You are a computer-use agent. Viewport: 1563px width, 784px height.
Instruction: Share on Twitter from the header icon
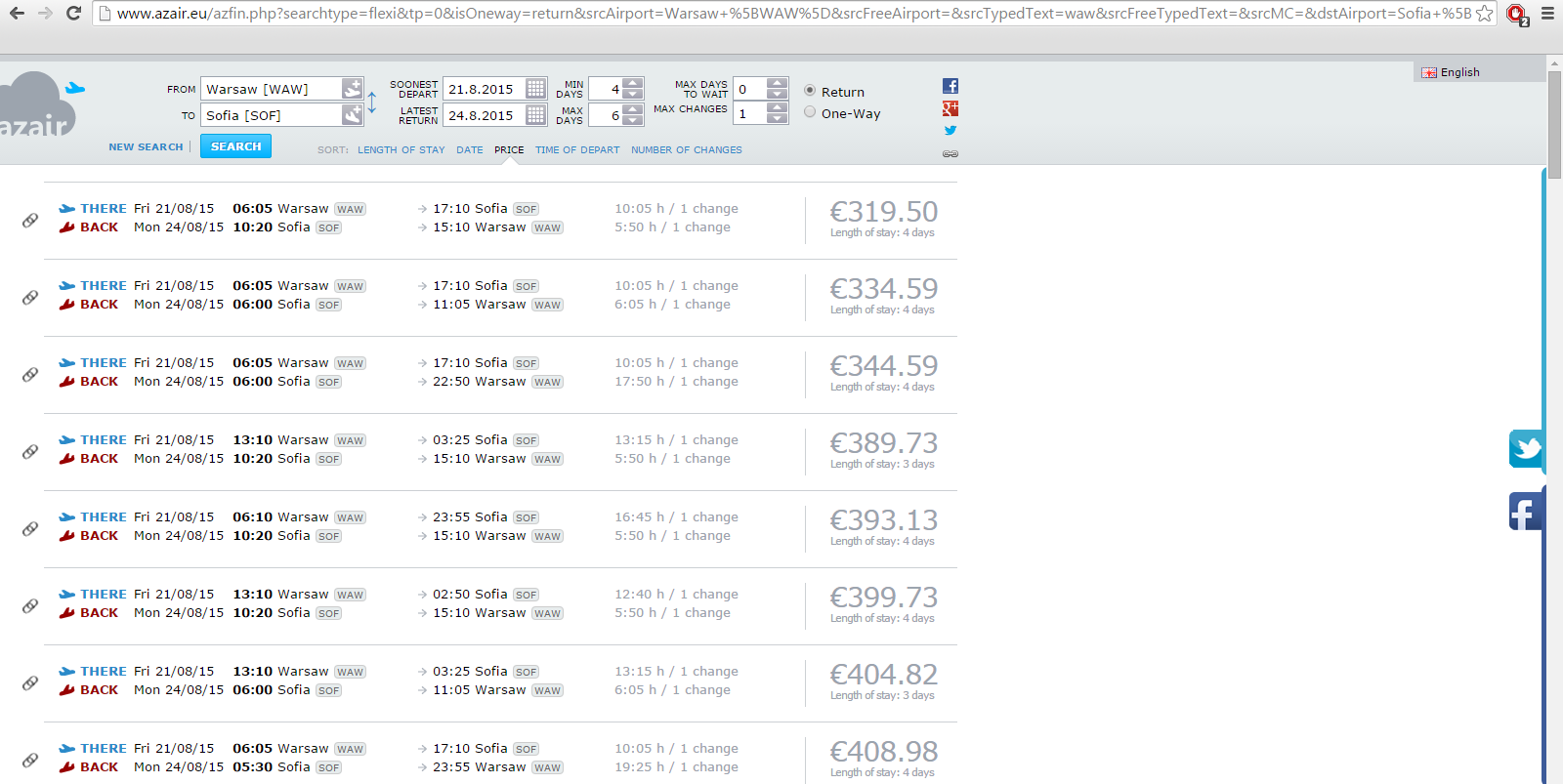(950, 130)
